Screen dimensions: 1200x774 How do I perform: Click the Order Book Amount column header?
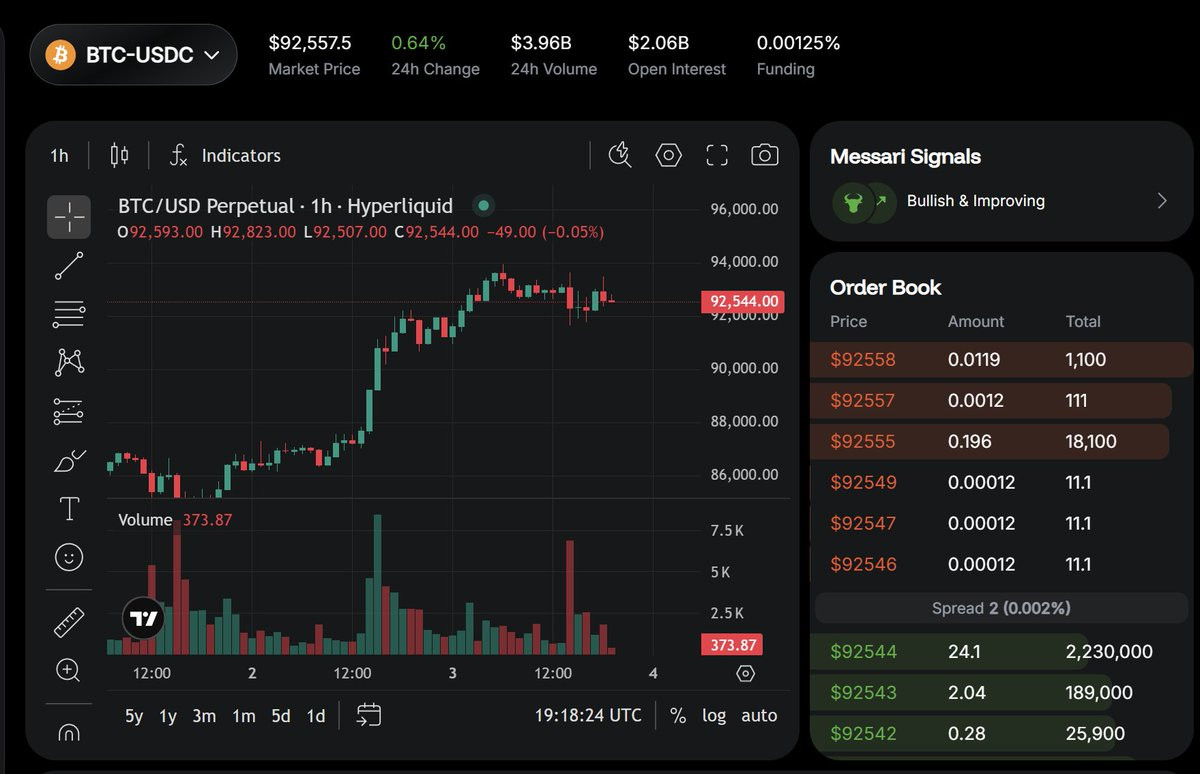[976, 322]
